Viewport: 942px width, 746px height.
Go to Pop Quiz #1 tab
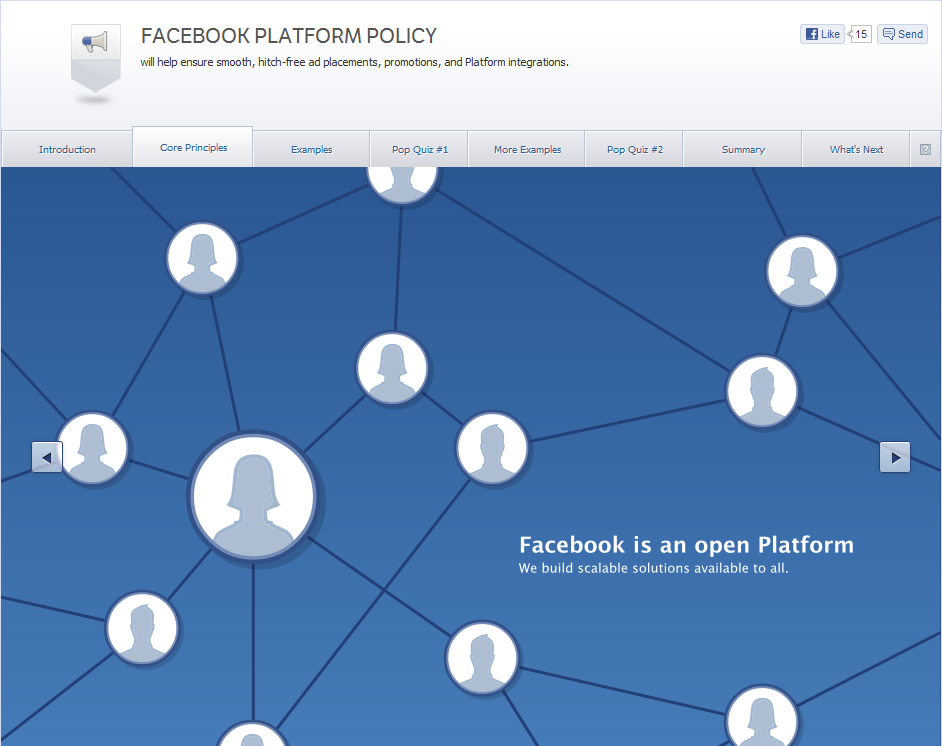[419, 149]
